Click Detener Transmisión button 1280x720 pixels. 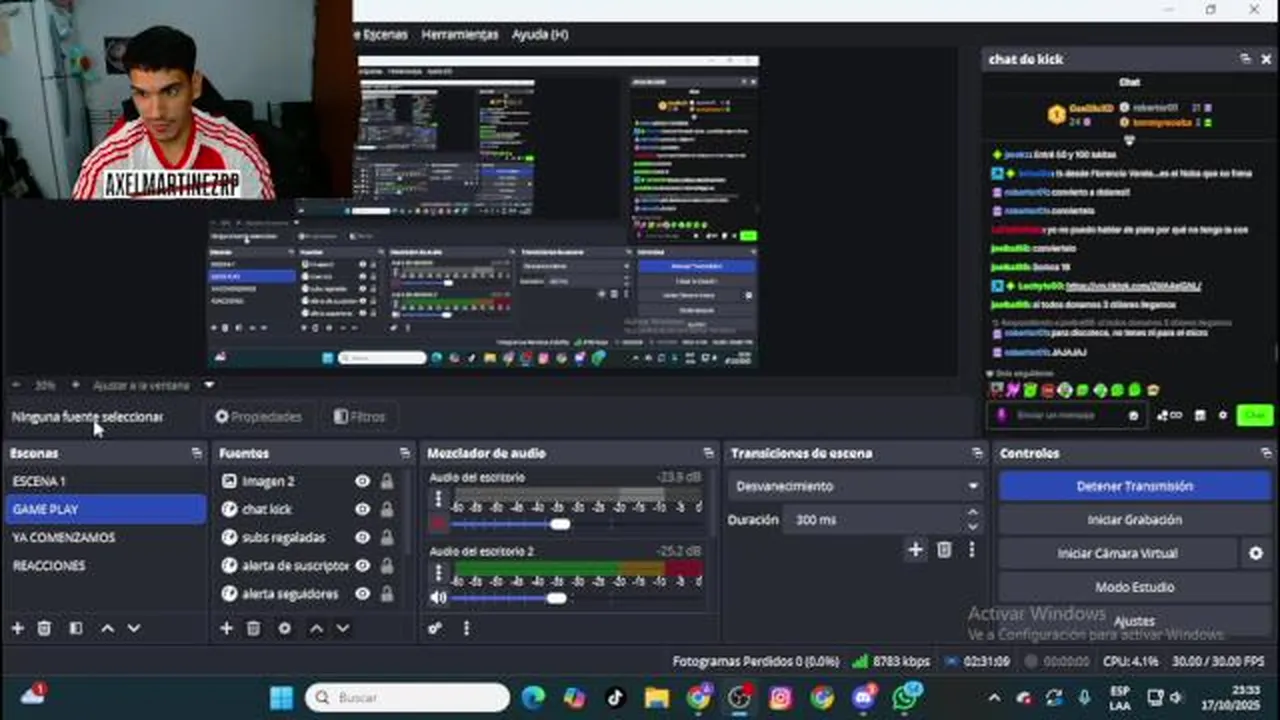click(1135, 486)
